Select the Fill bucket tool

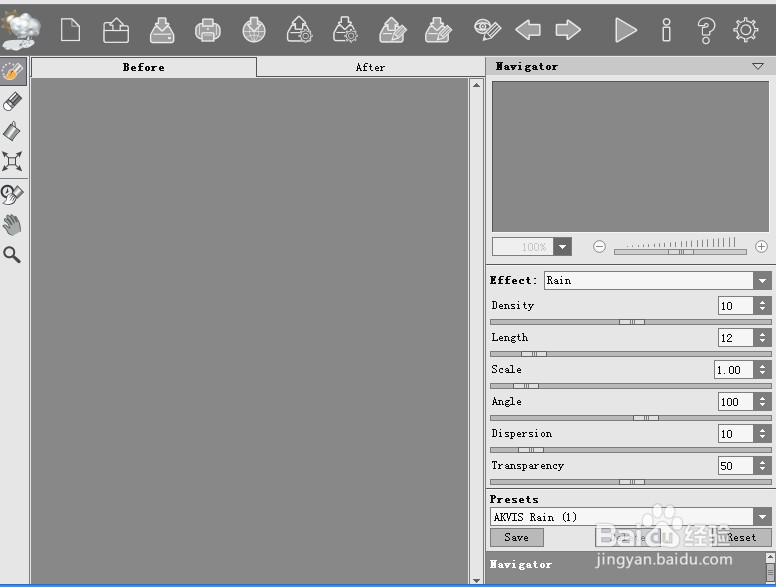[12, 131]
